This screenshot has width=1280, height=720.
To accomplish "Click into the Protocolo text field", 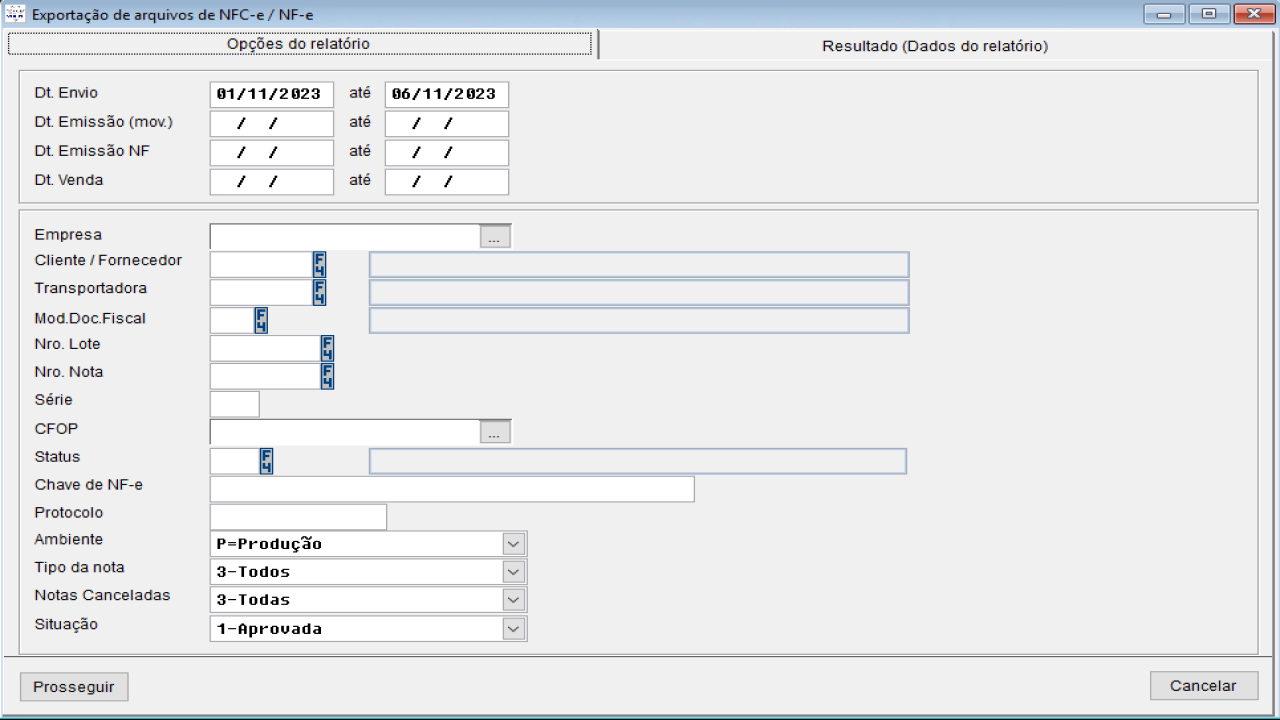I will pos(297,517).
